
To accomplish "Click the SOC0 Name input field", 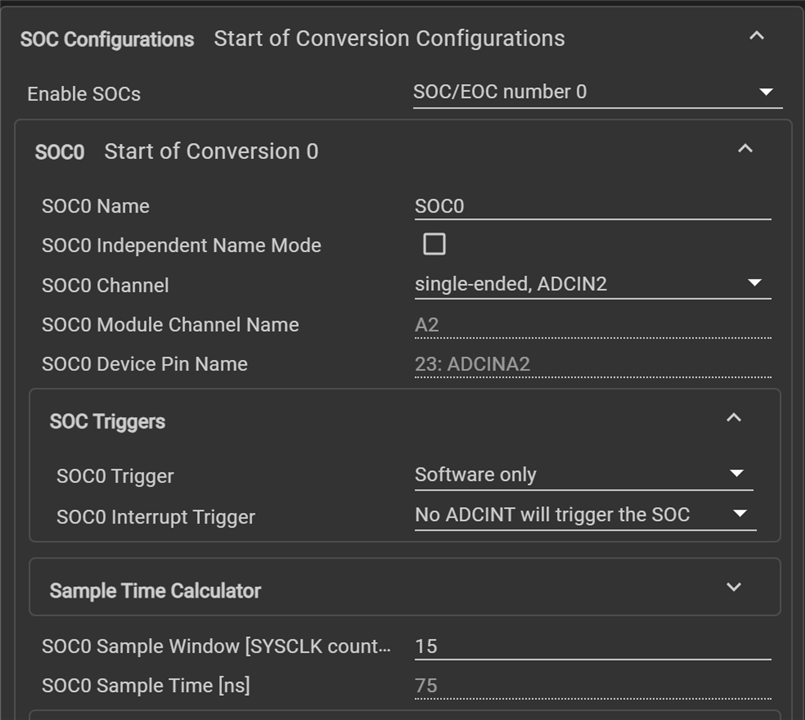I will (593, 206).
